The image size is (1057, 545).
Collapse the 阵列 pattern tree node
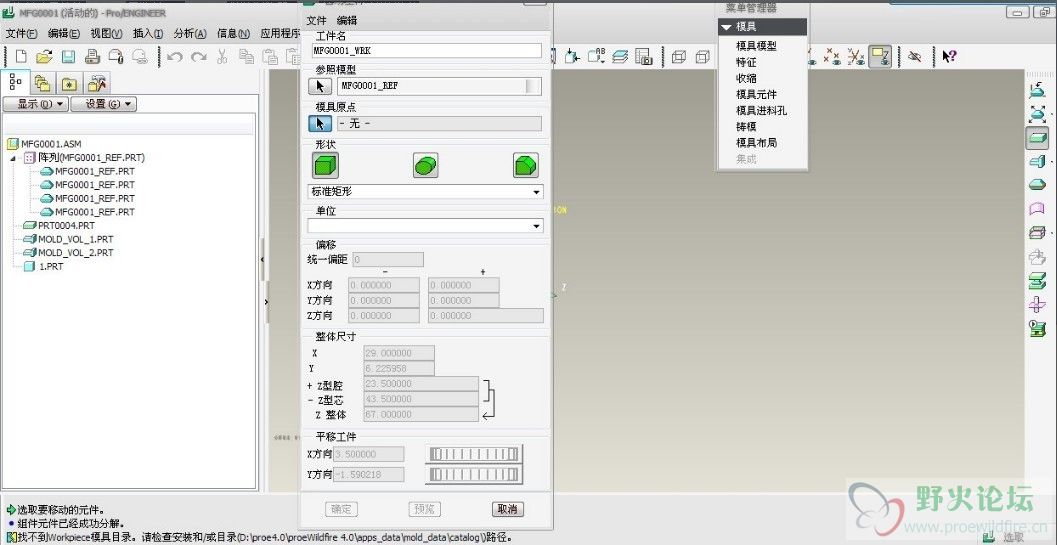[x=14, y=158]
